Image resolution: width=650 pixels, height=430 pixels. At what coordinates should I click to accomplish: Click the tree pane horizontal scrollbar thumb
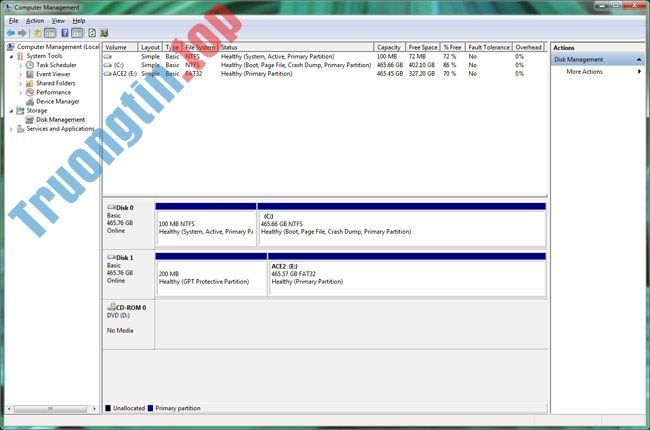50,409
